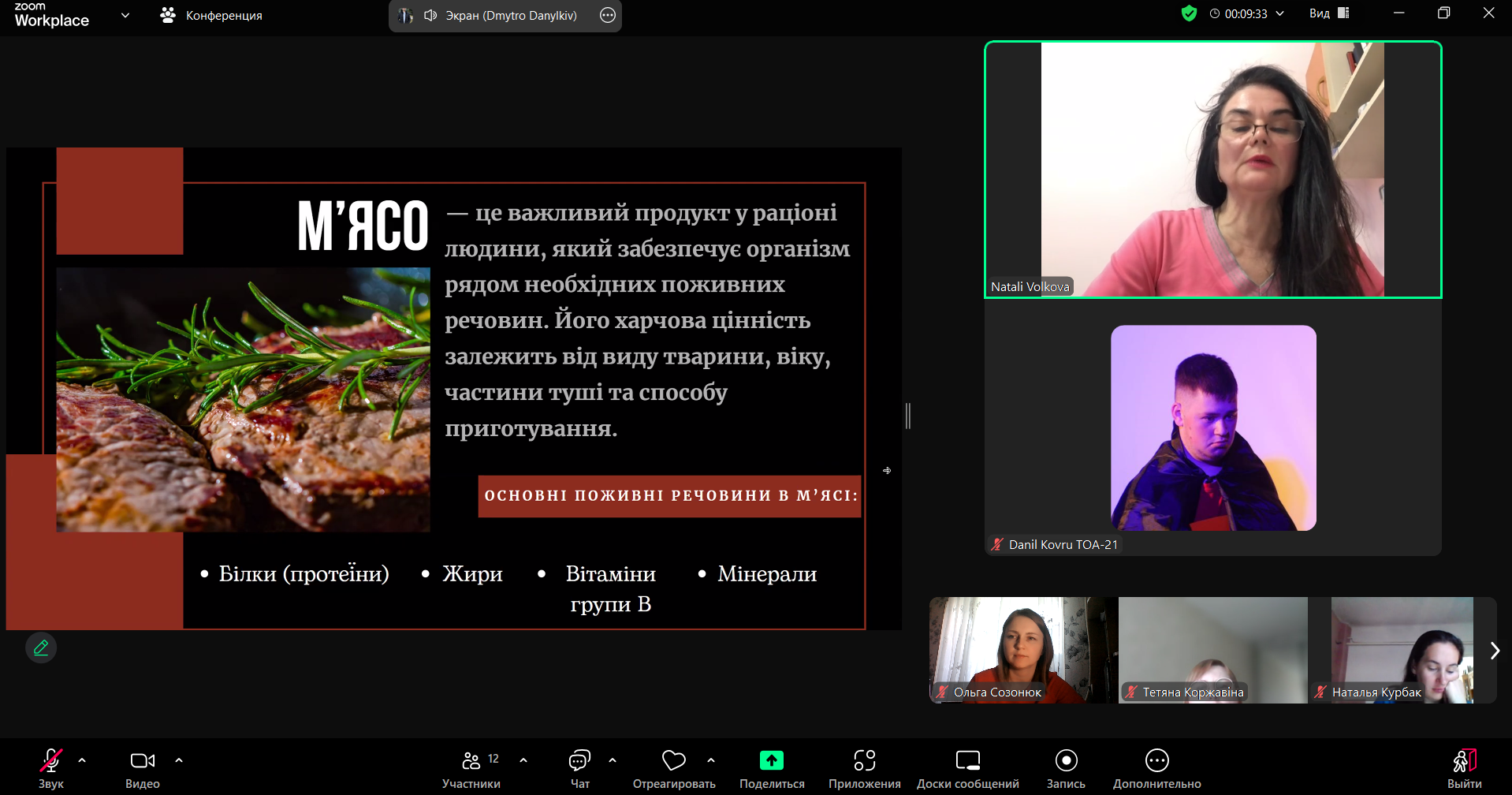Click the green annotation pencil icon

coord(41,648)
